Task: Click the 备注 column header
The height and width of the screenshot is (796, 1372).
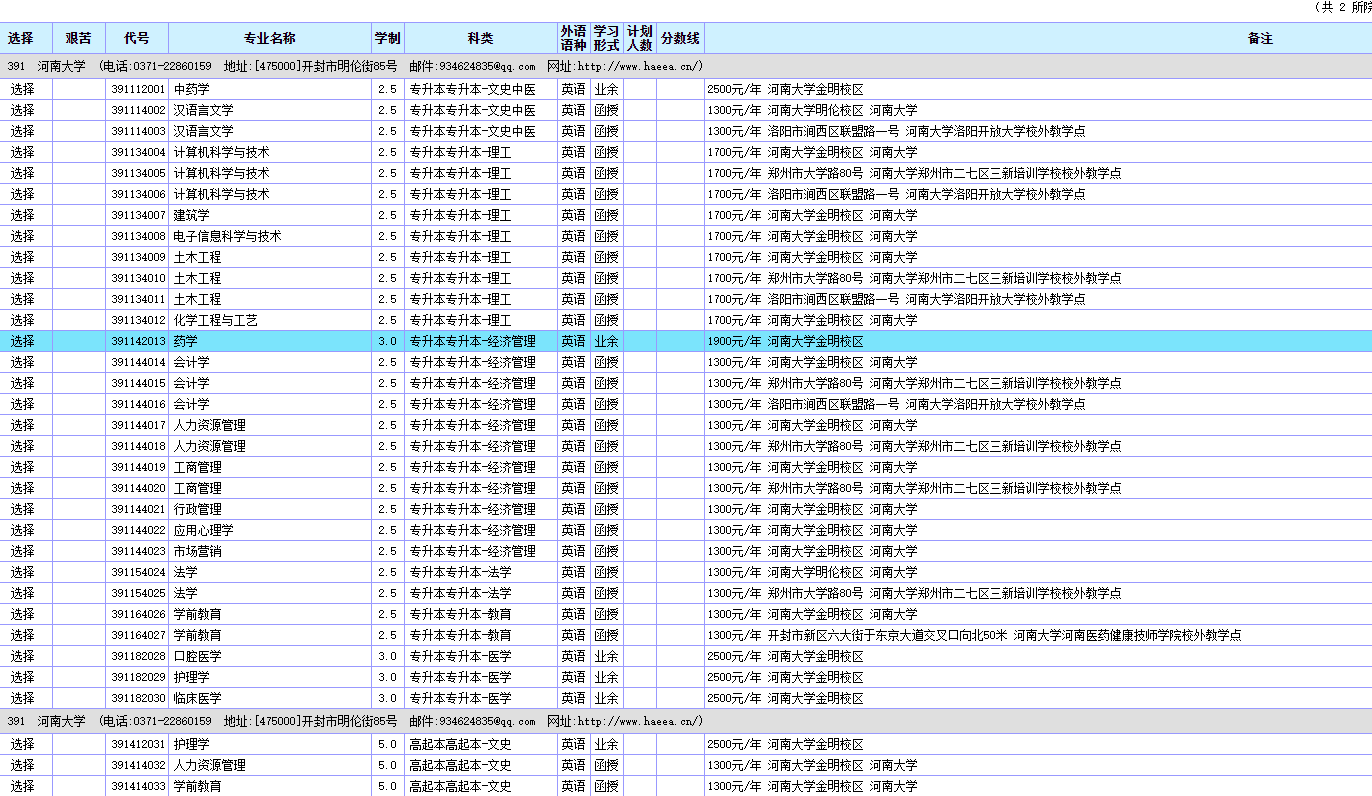Action: 1260,38
